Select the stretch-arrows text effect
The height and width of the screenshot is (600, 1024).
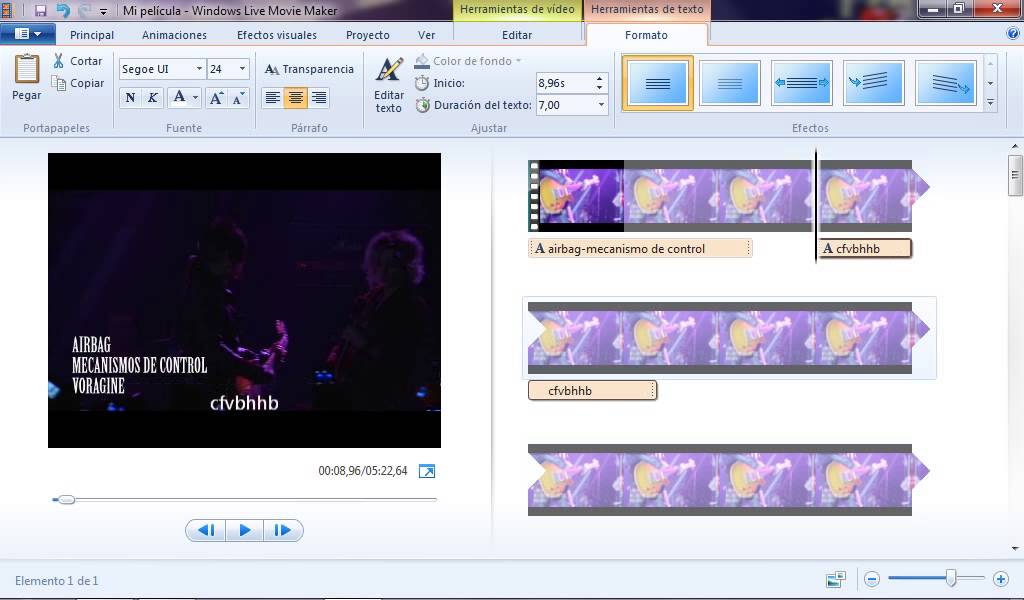tap(801, 83)
